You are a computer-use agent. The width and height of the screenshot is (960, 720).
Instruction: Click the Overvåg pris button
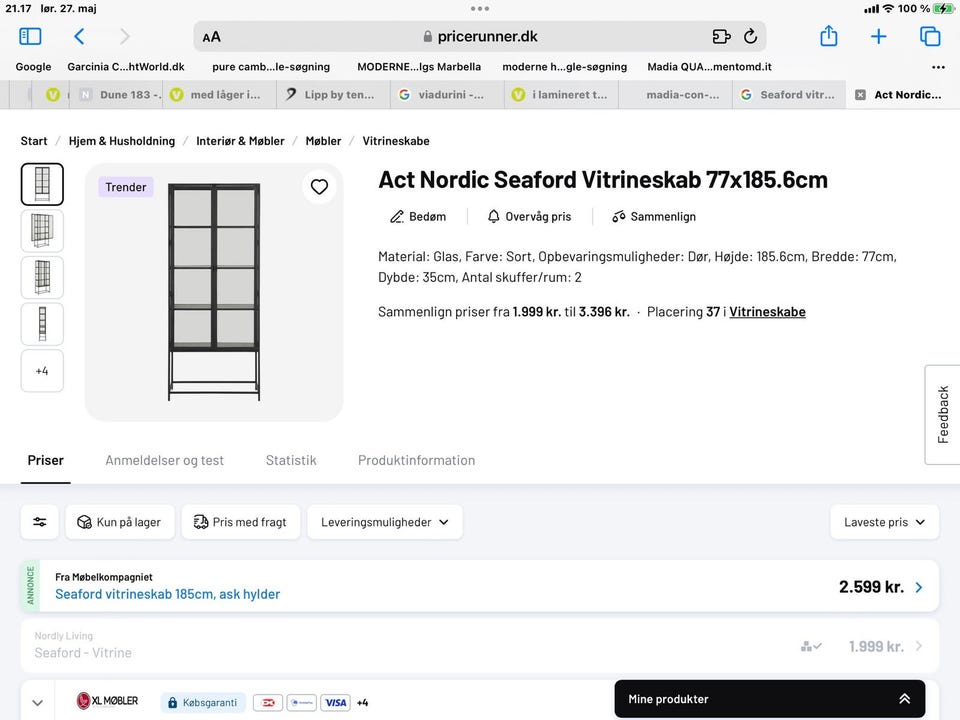pyautogui.click(x=529, y=217)
